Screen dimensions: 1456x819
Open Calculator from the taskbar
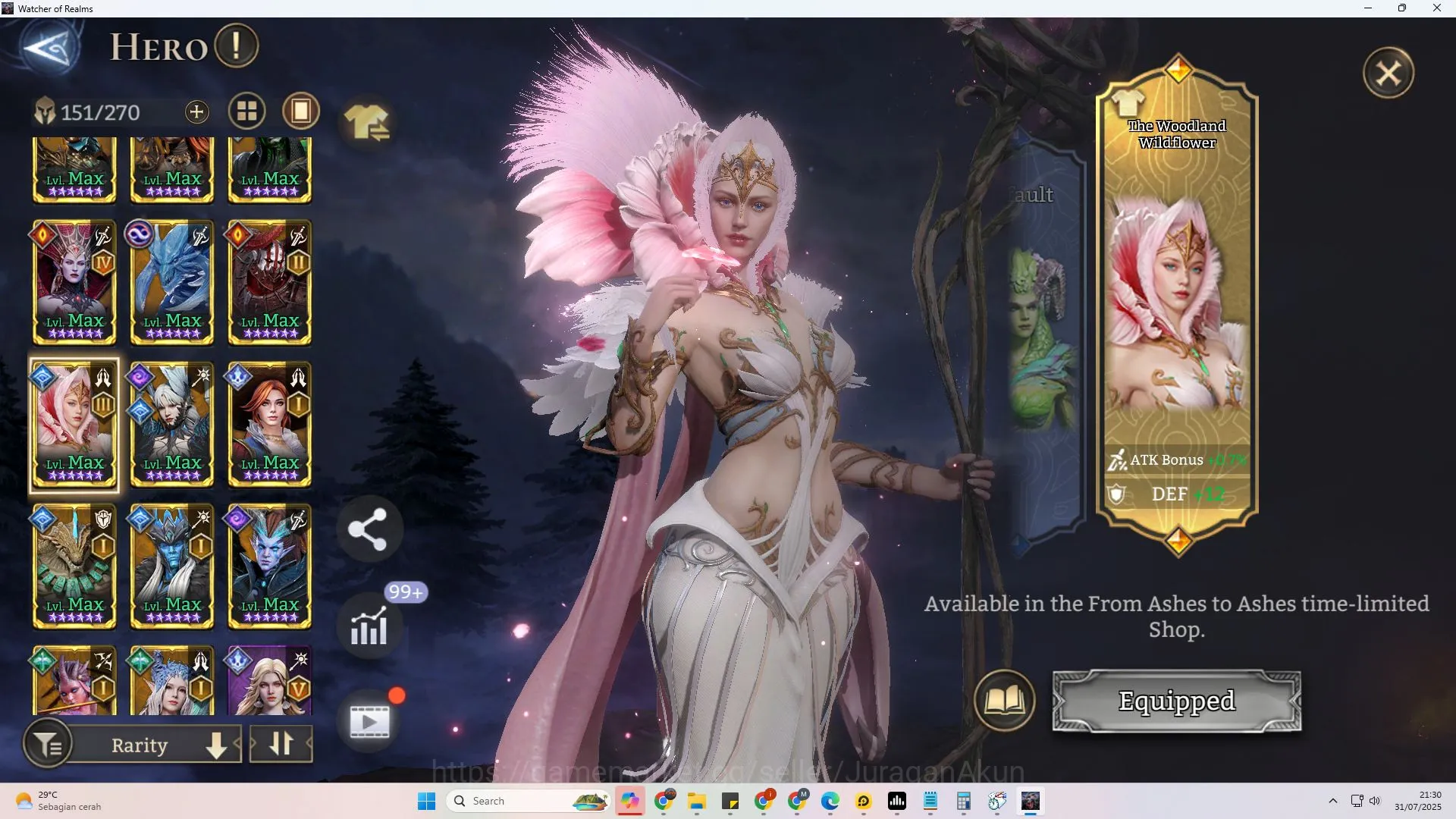point(964,801)
